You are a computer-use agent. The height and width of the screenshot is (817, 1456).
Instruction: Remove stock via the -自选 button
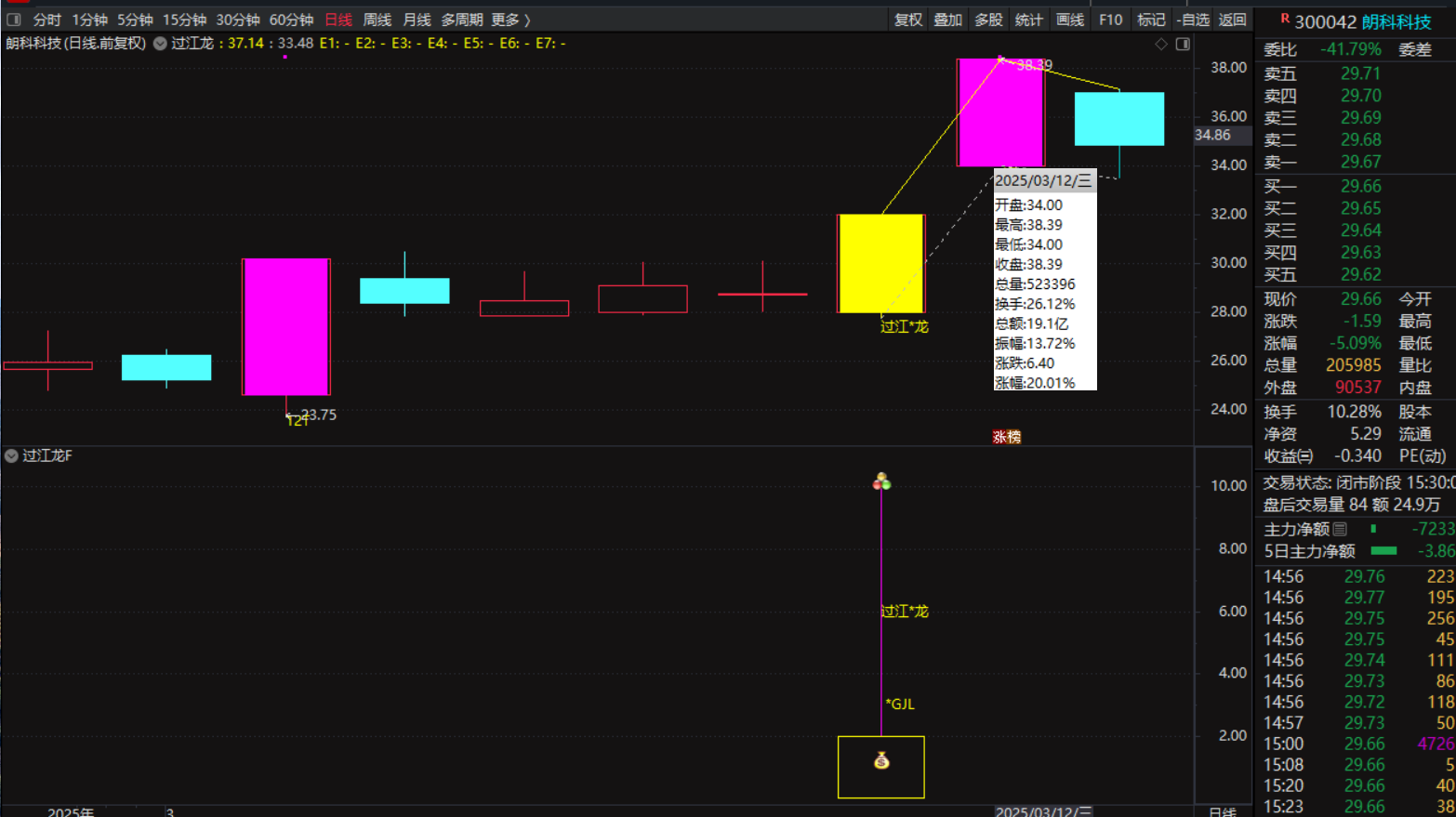1193,20
